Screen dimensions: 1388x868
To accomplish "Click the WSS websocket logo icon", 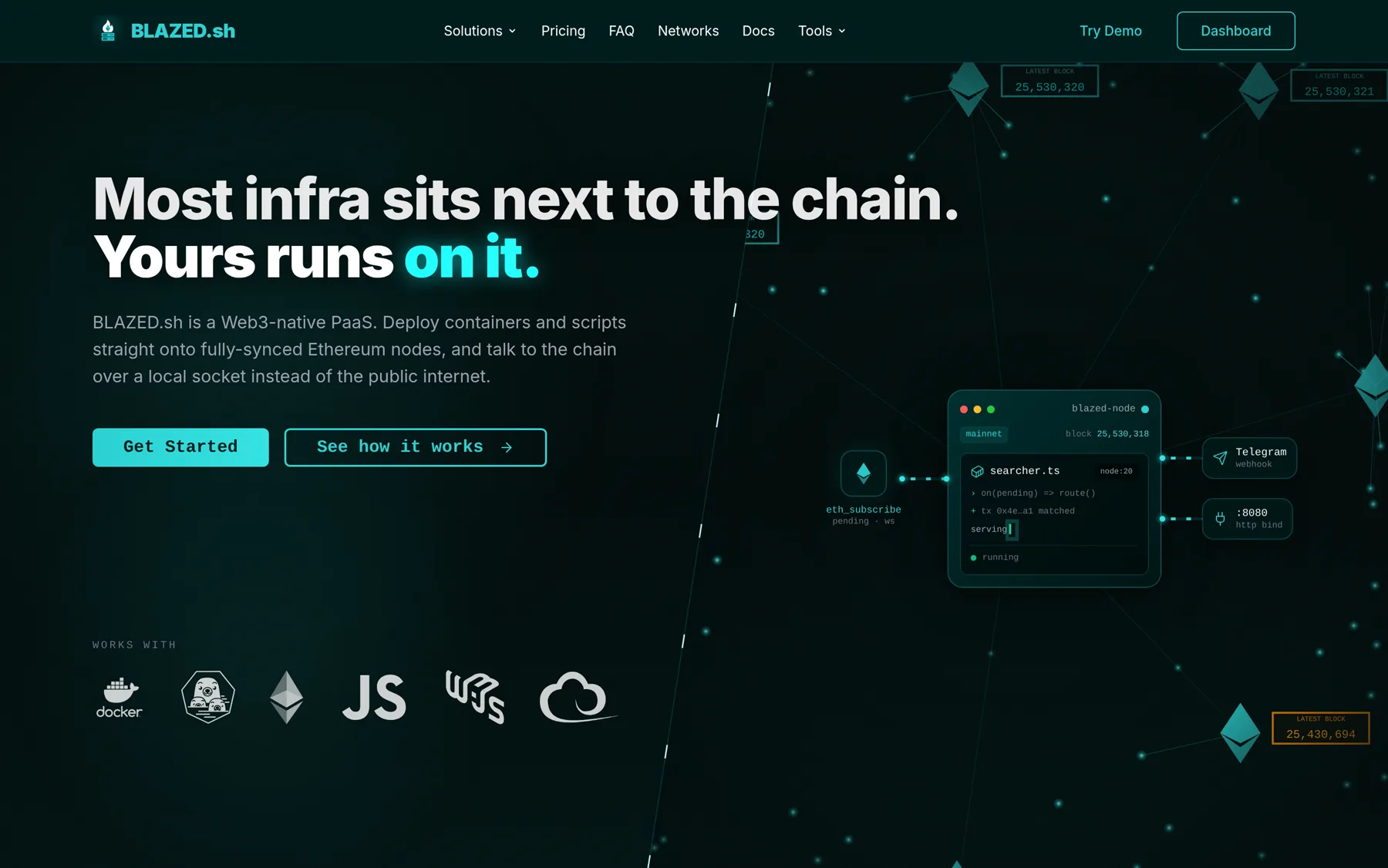I will [475, 697].
